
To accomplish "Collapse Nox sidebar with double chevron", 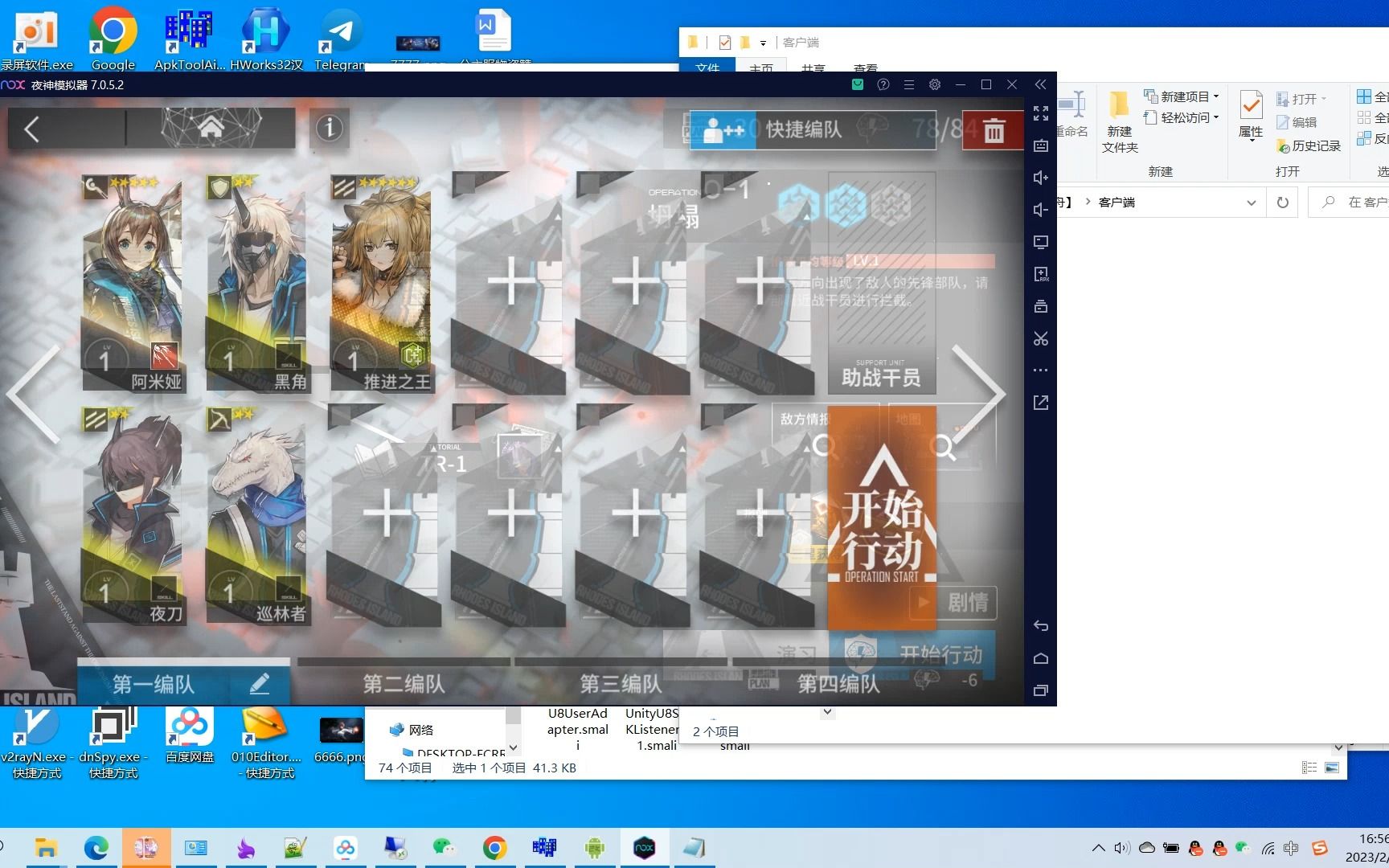I will (1041, 84).
